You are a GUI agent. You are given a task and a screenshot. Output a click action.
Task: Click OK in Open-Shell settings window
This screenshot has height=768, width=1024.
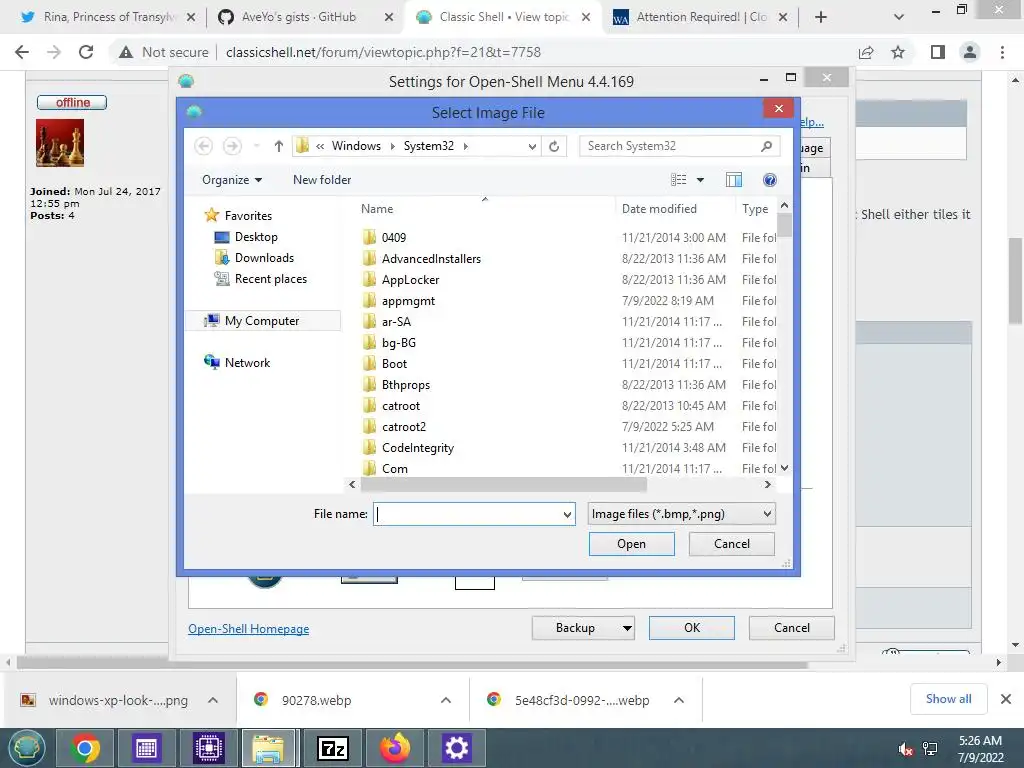pyautogui.click(x=692, y=628)
